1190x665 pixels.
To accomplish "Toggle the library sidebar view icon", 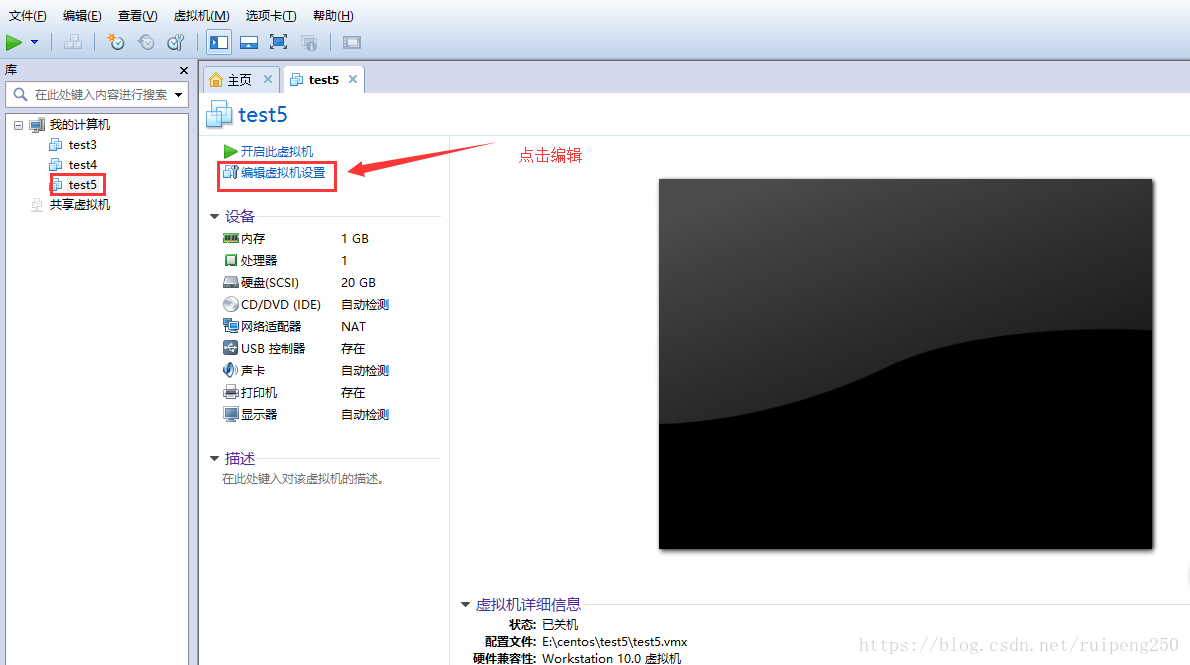I will click(x=219, y=43).
